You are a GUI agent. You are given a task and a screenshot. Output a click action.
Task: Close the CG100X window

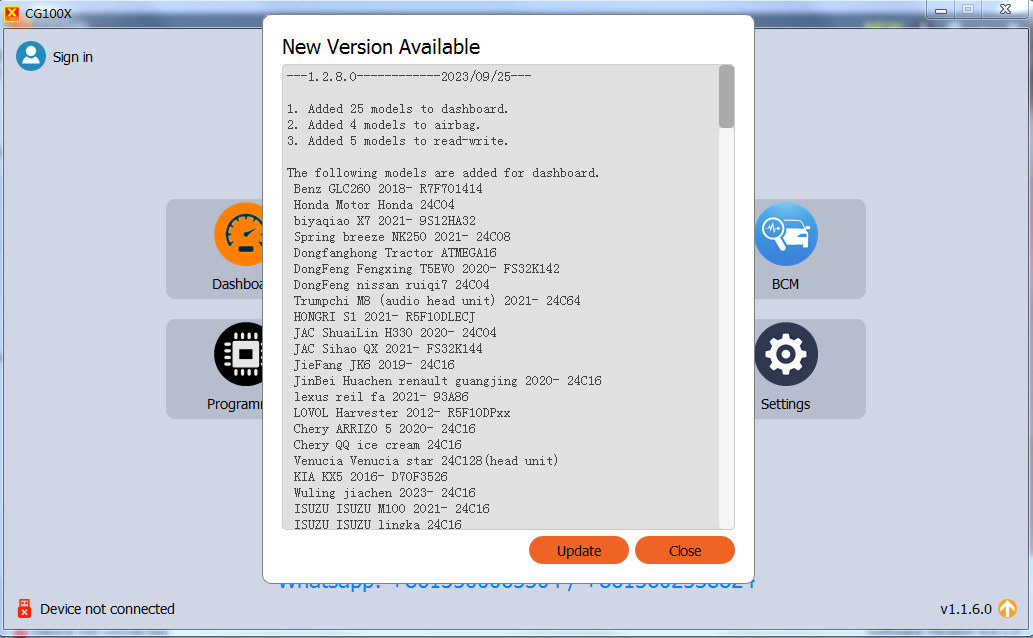click(1005, 10)
